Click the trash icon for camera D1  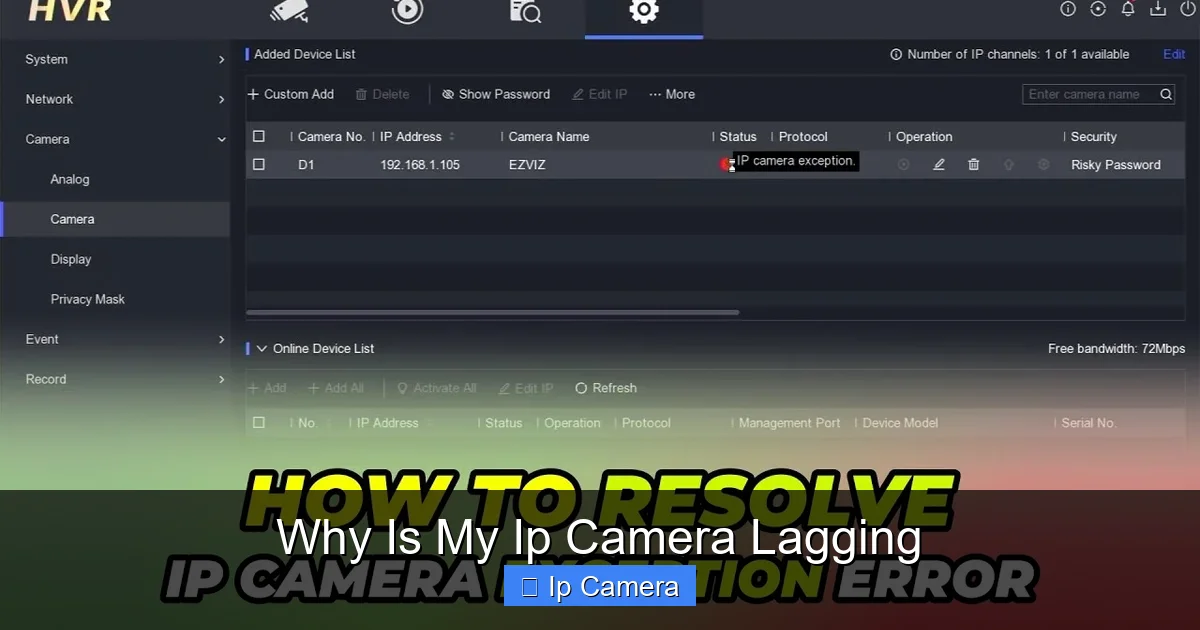(x=974, y=165)
